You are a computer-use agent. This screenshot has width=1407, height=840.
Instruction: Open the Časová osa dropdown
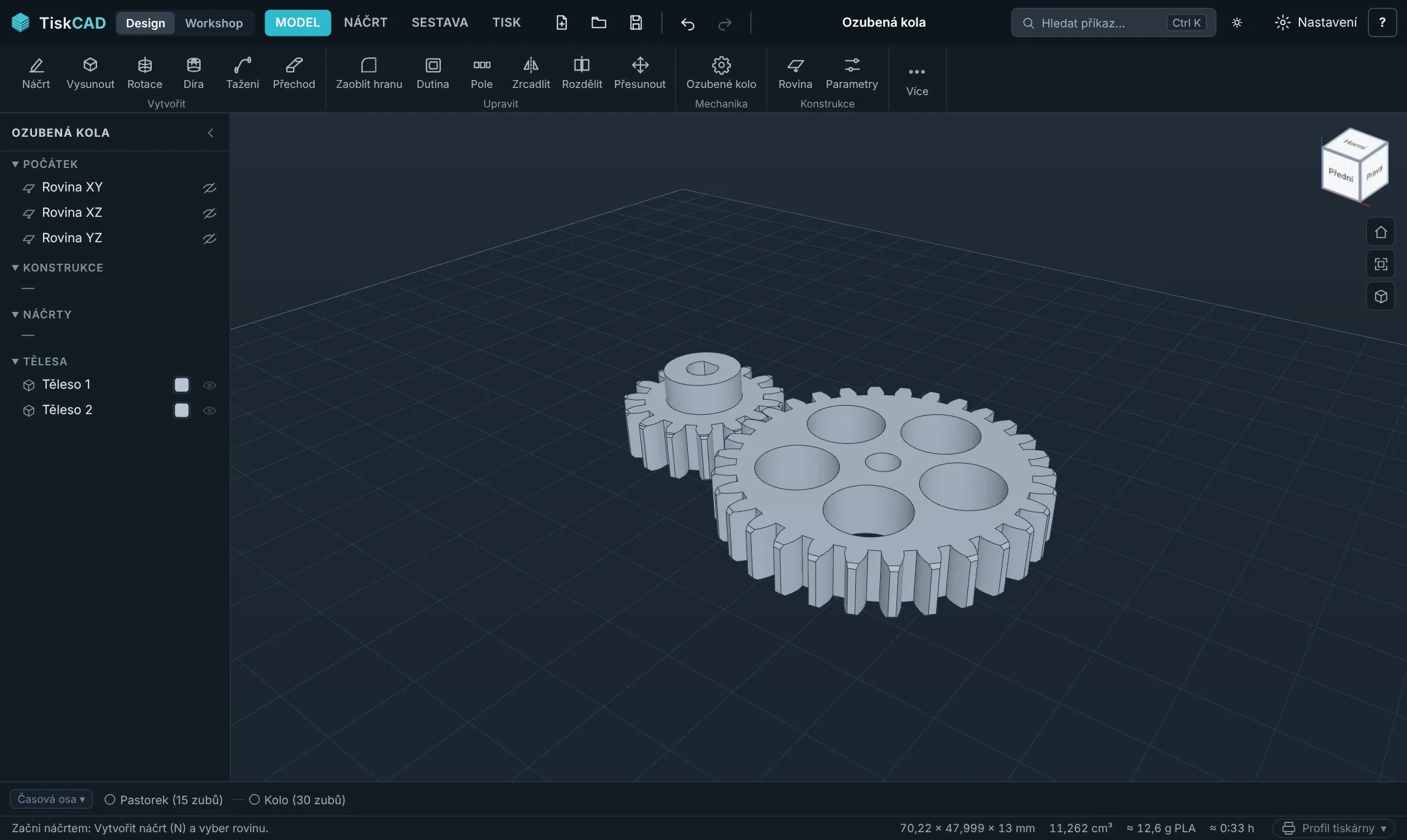click(51, 799)
